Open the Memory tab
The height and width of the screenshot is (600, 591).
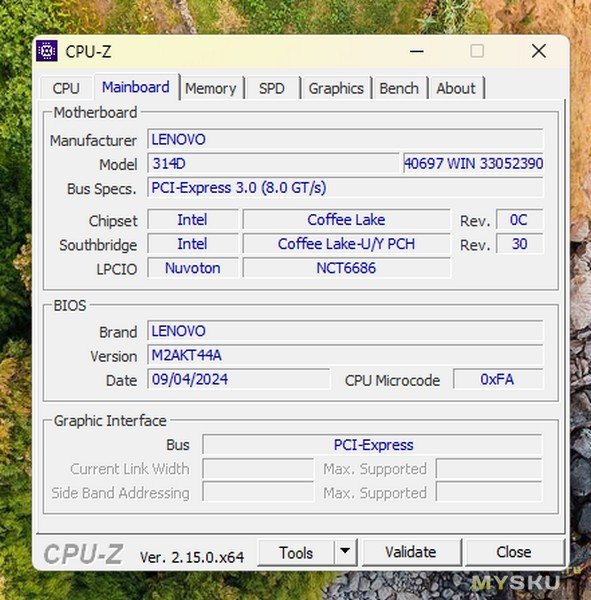[211, 88]
